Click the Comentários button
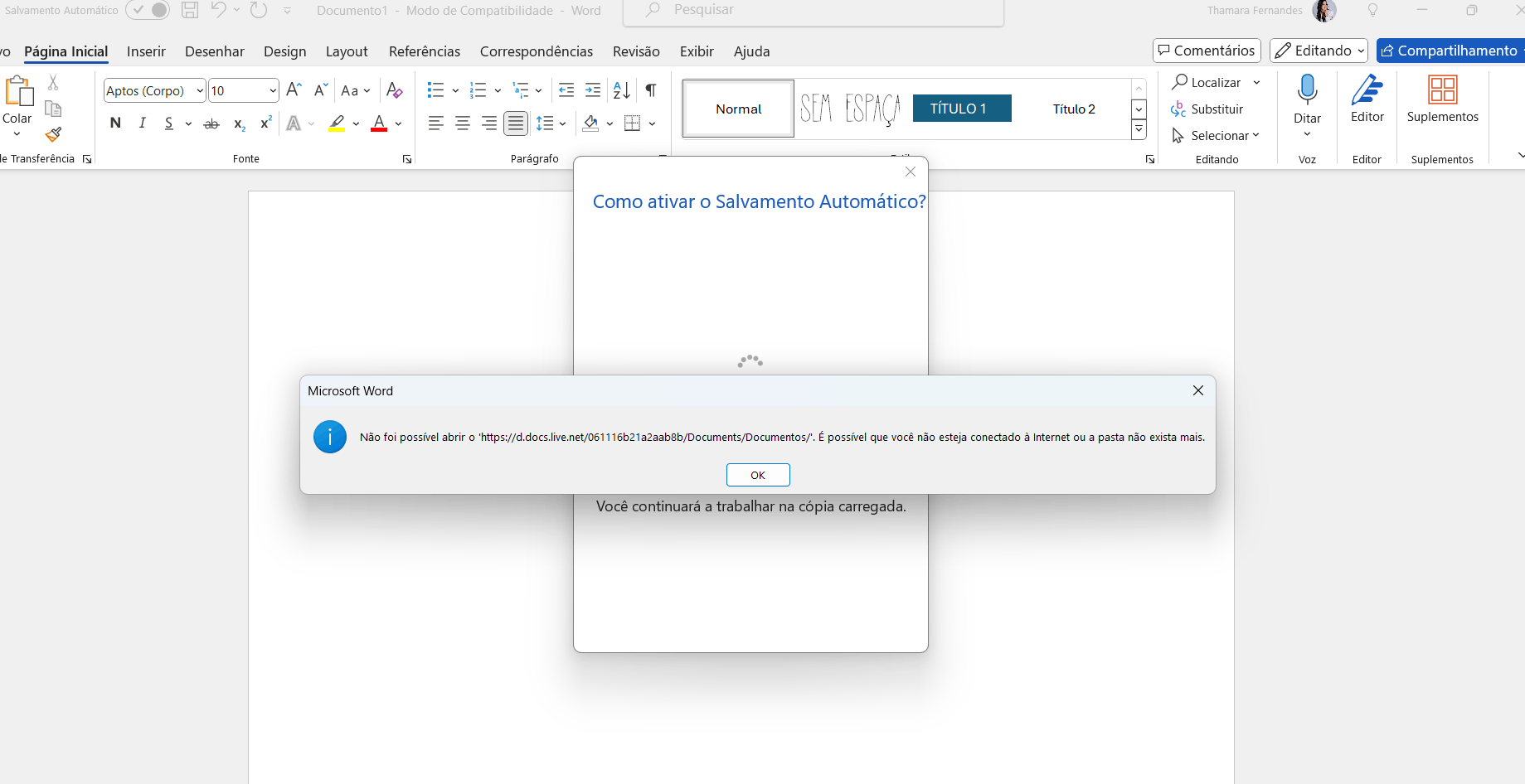Viewport: 1525px width, 784px height. (1207, 51)
